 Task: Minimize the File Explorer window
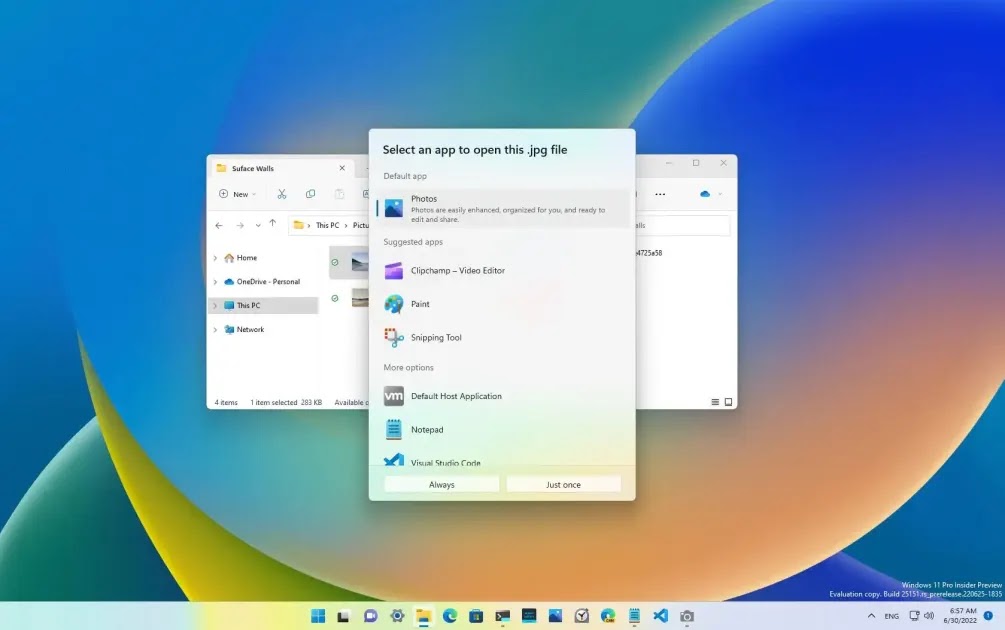669,163
